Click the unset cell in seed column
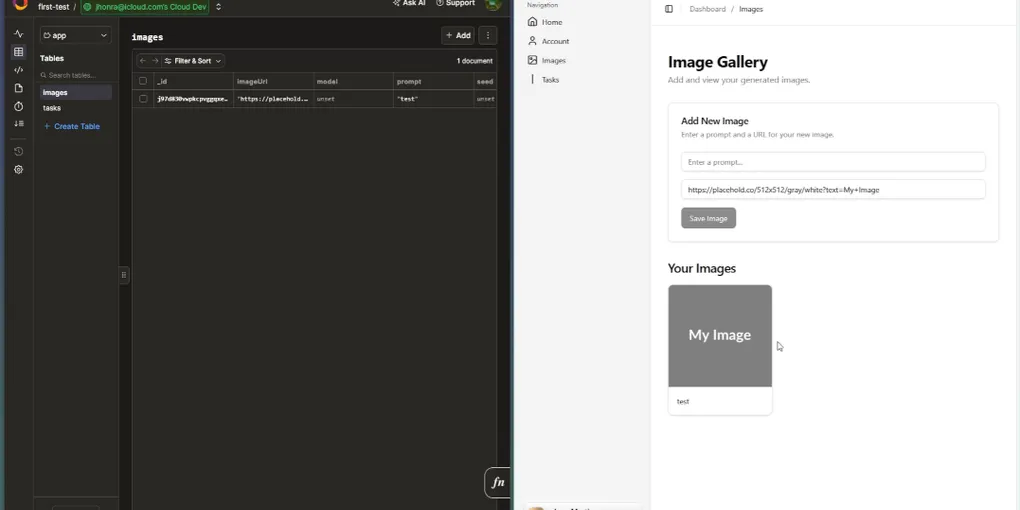Viewport: 1020px width, 510px height. [x=485, y=99]
